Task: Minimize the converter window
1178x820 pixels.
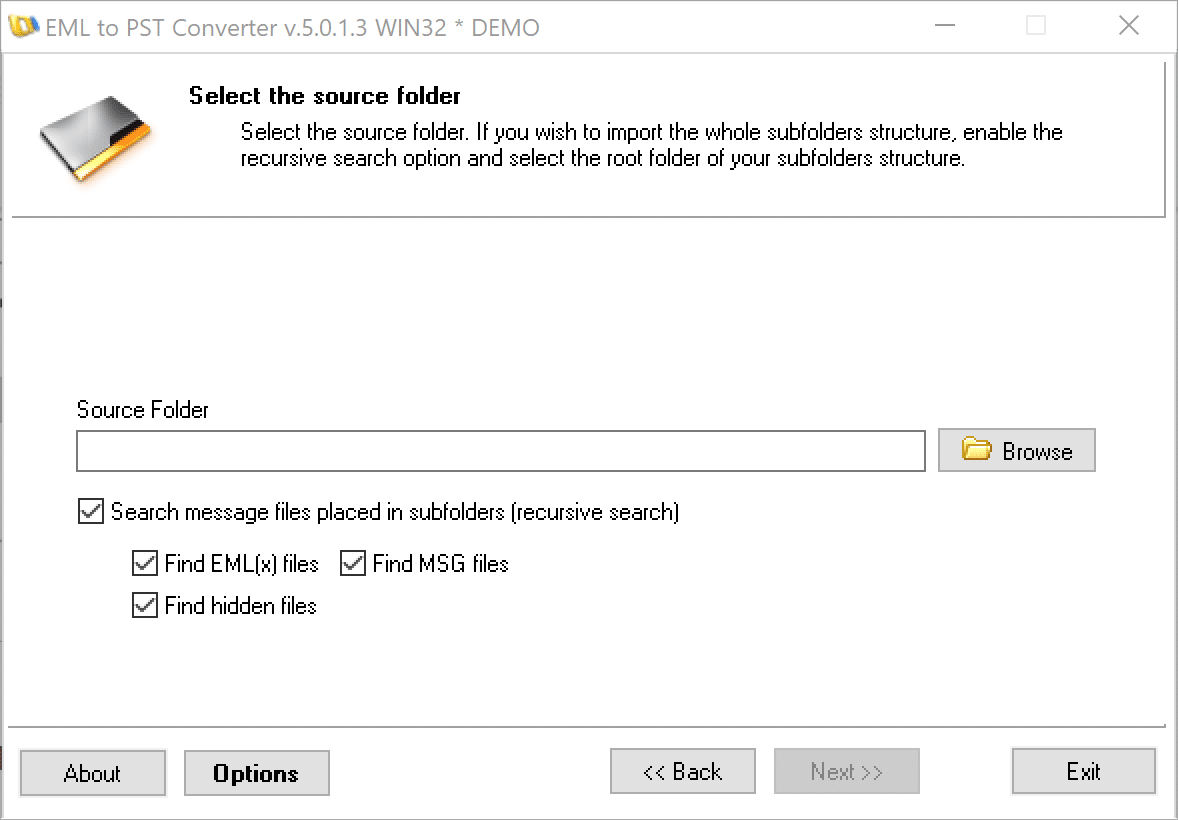Action: tap(944, 26)
